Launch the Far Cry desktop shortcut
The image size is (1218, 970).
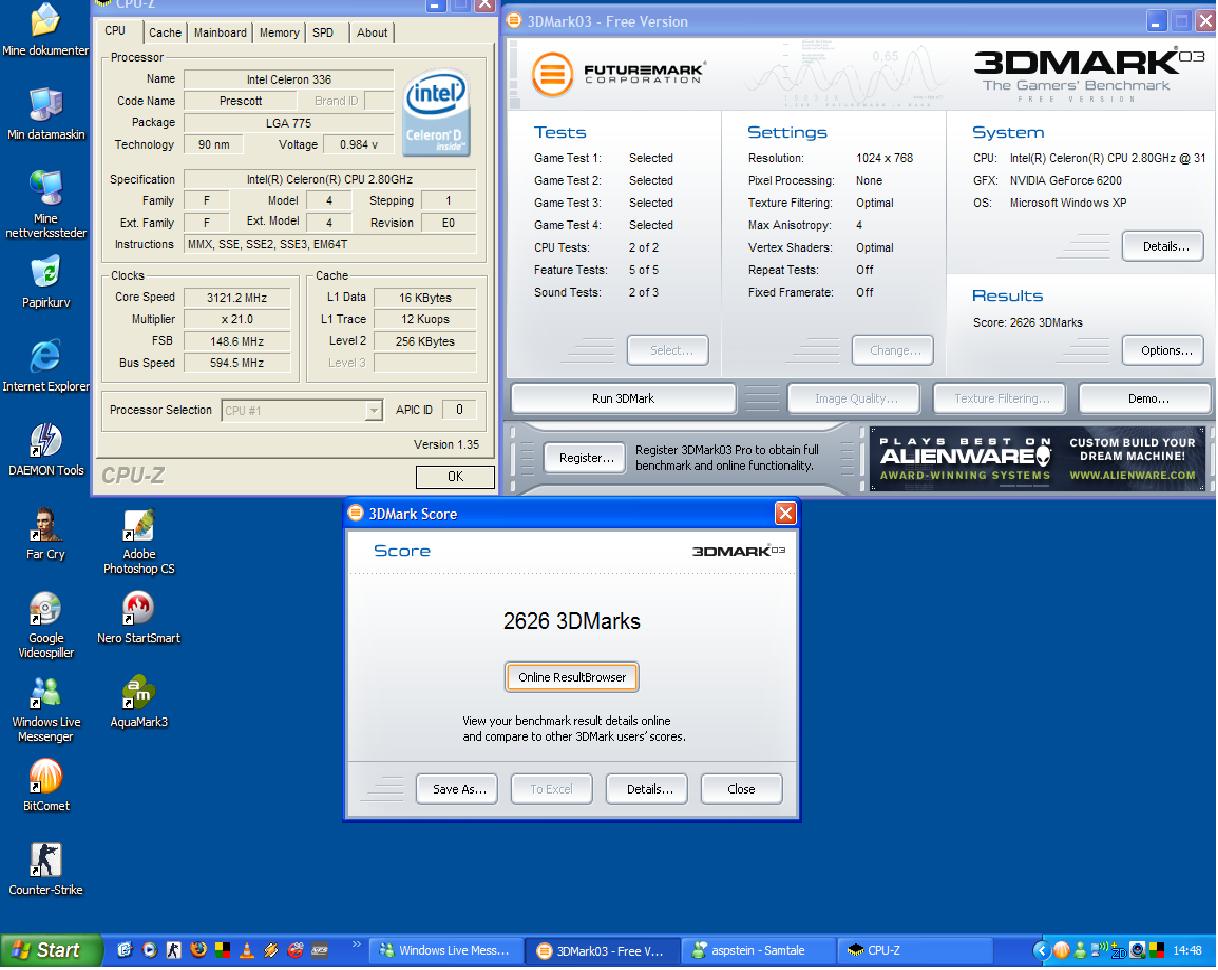[45, 534]
